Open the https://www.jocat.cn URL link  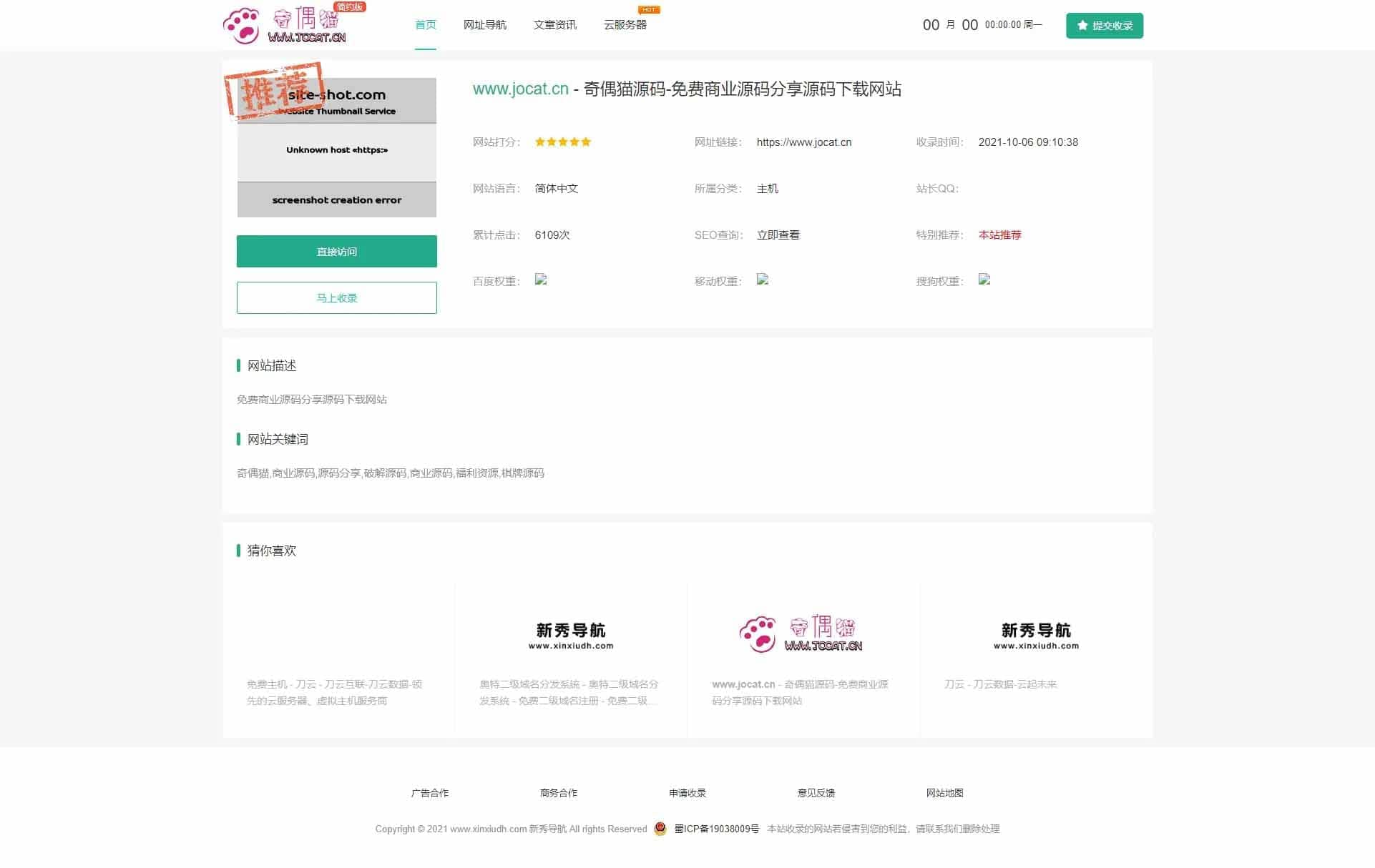coord(803,142)
